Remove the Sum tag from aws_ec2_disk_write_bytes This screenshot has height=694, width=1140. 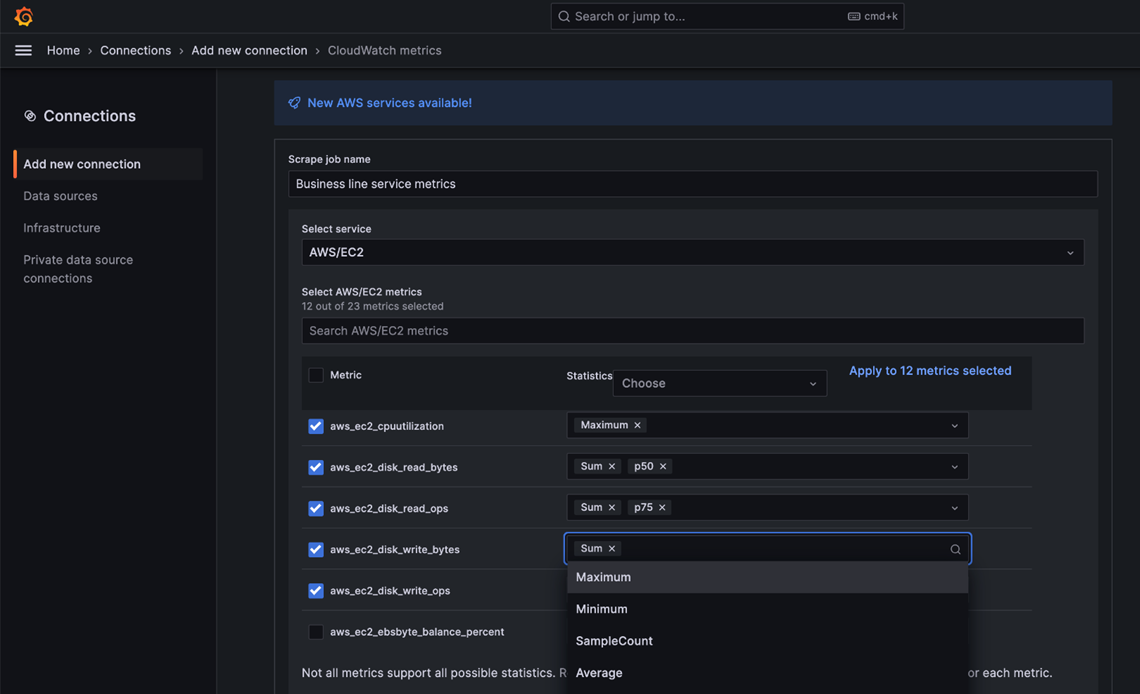611,548
